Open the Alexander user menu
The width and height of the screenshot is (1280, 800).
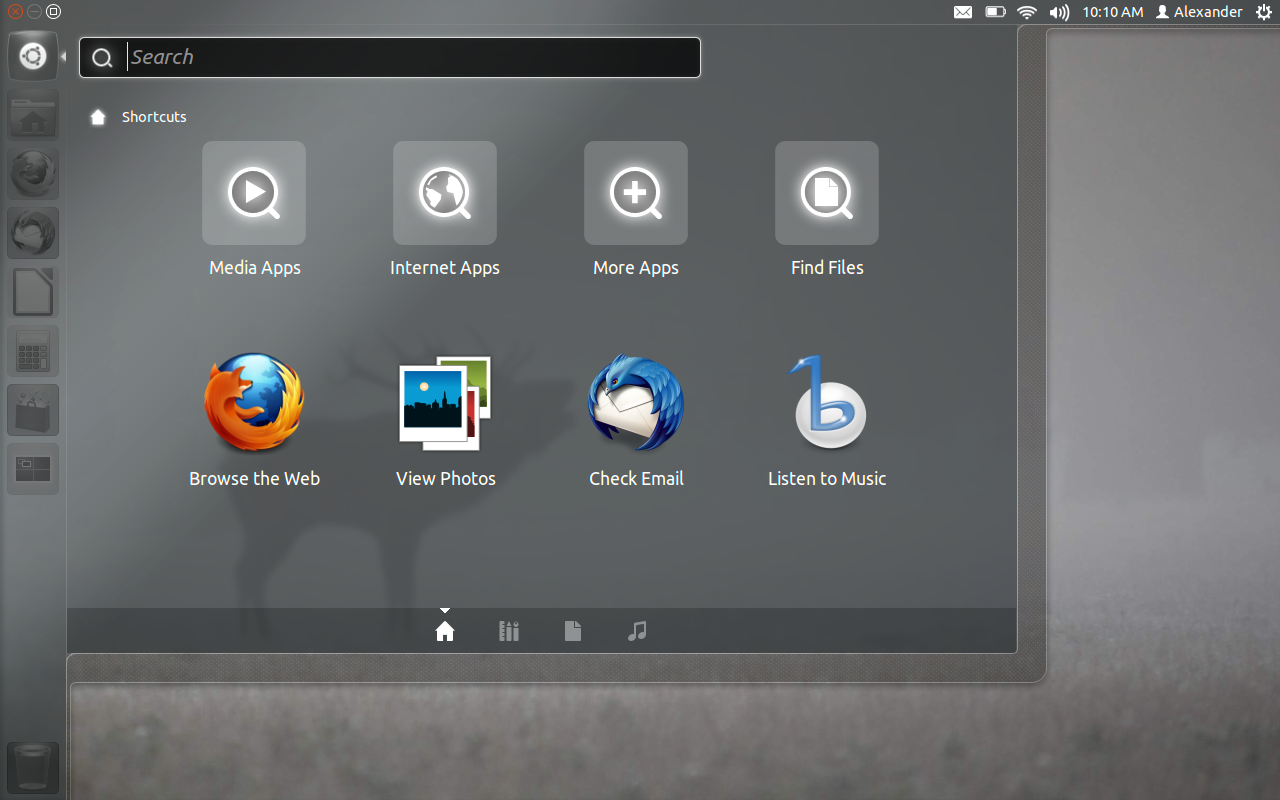click(1199, 12)
